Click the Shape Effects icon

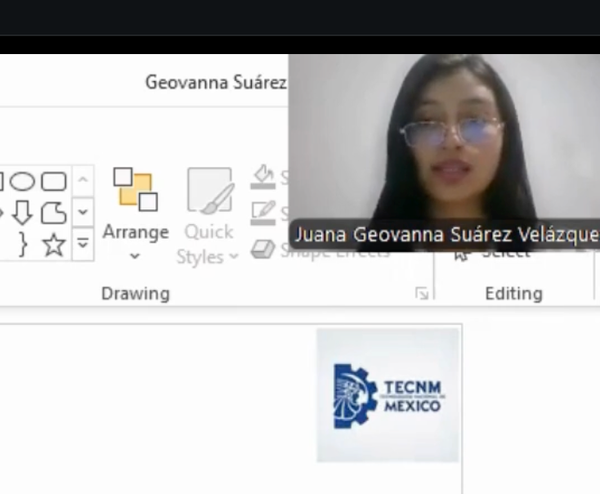point(263,250)
